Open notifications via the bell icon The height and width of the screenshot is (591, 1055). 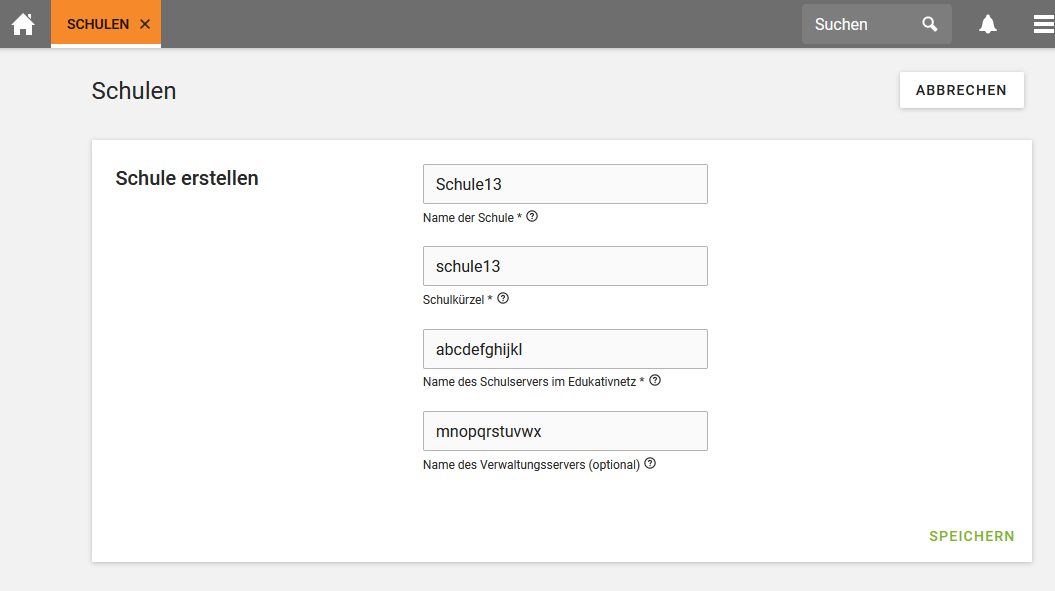tap(988, 24)
